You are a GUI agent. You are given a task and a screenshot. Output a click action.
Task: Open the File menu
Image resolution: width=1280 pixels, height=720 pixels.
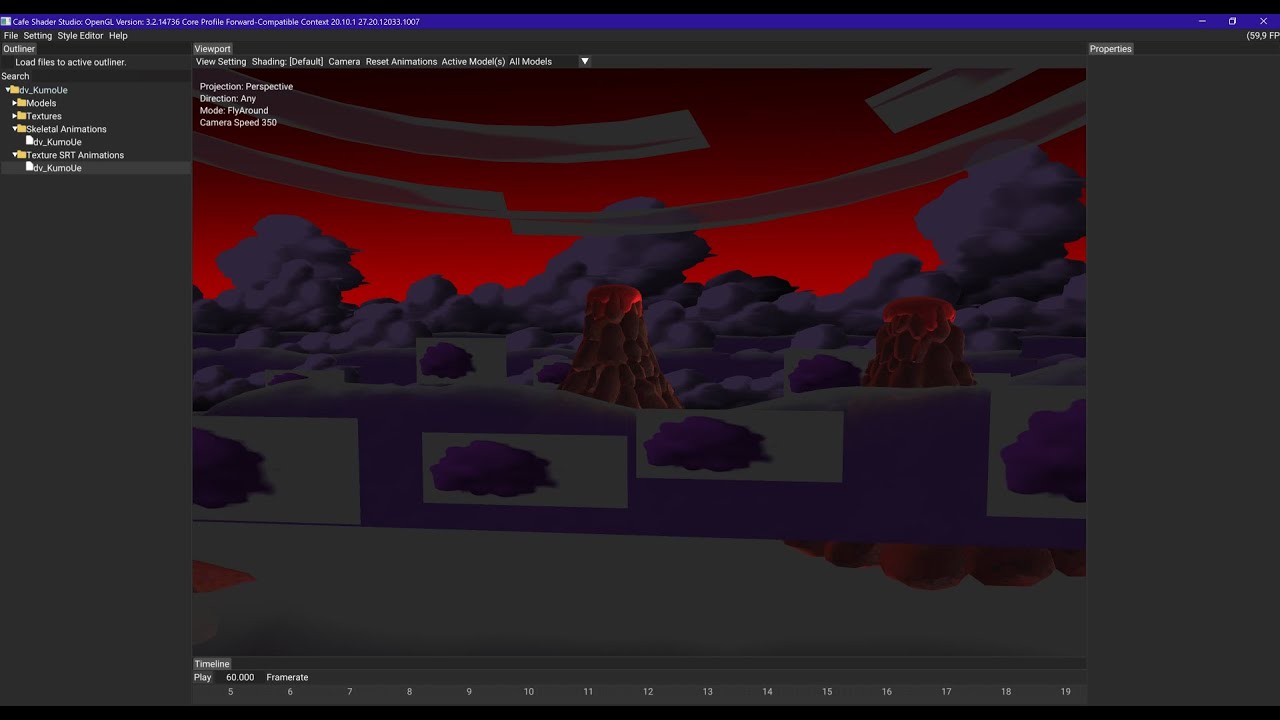[x=11, y=36]
